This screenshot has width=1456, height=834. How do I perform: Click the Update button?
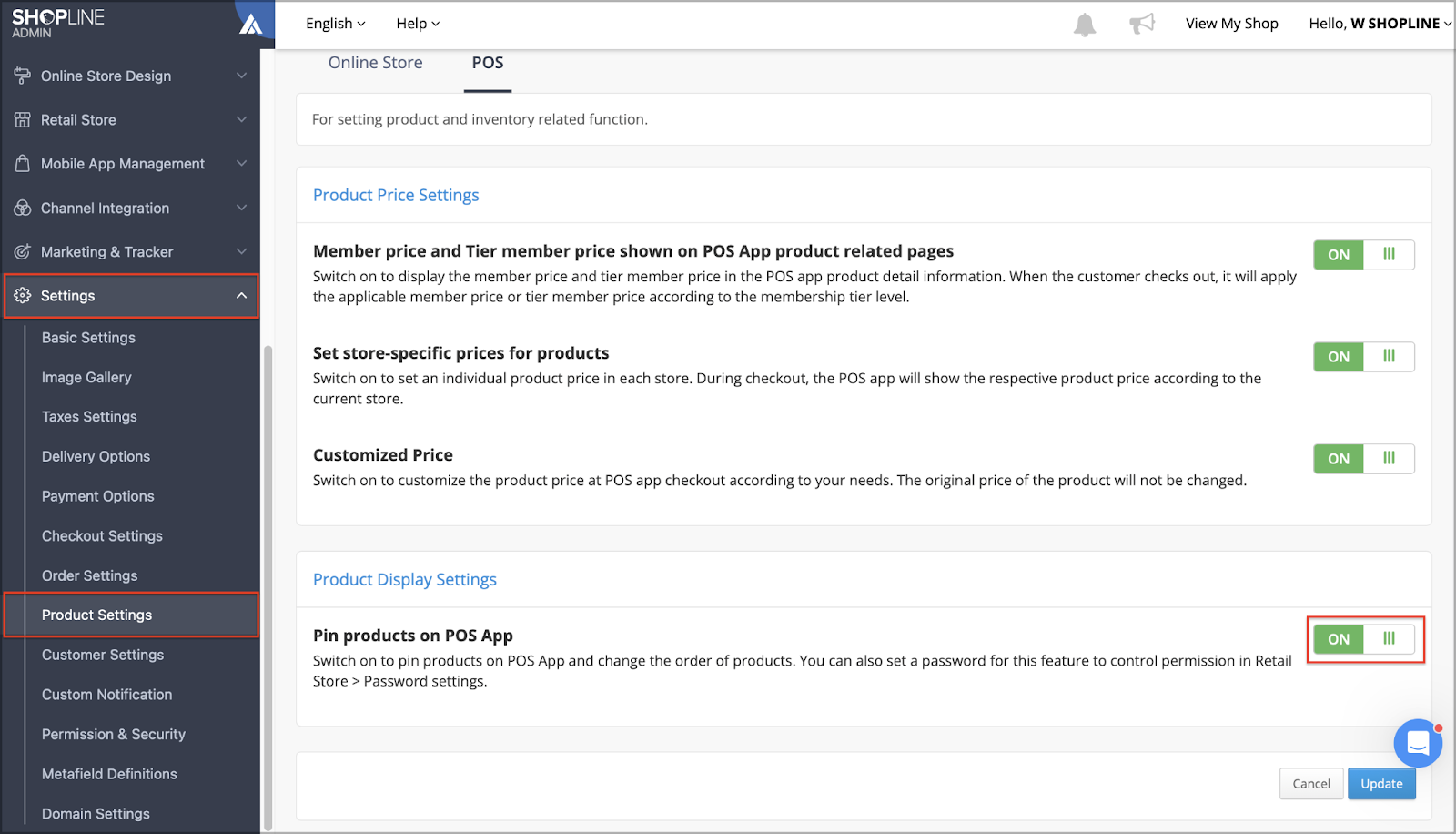(x=1381, y=784)
